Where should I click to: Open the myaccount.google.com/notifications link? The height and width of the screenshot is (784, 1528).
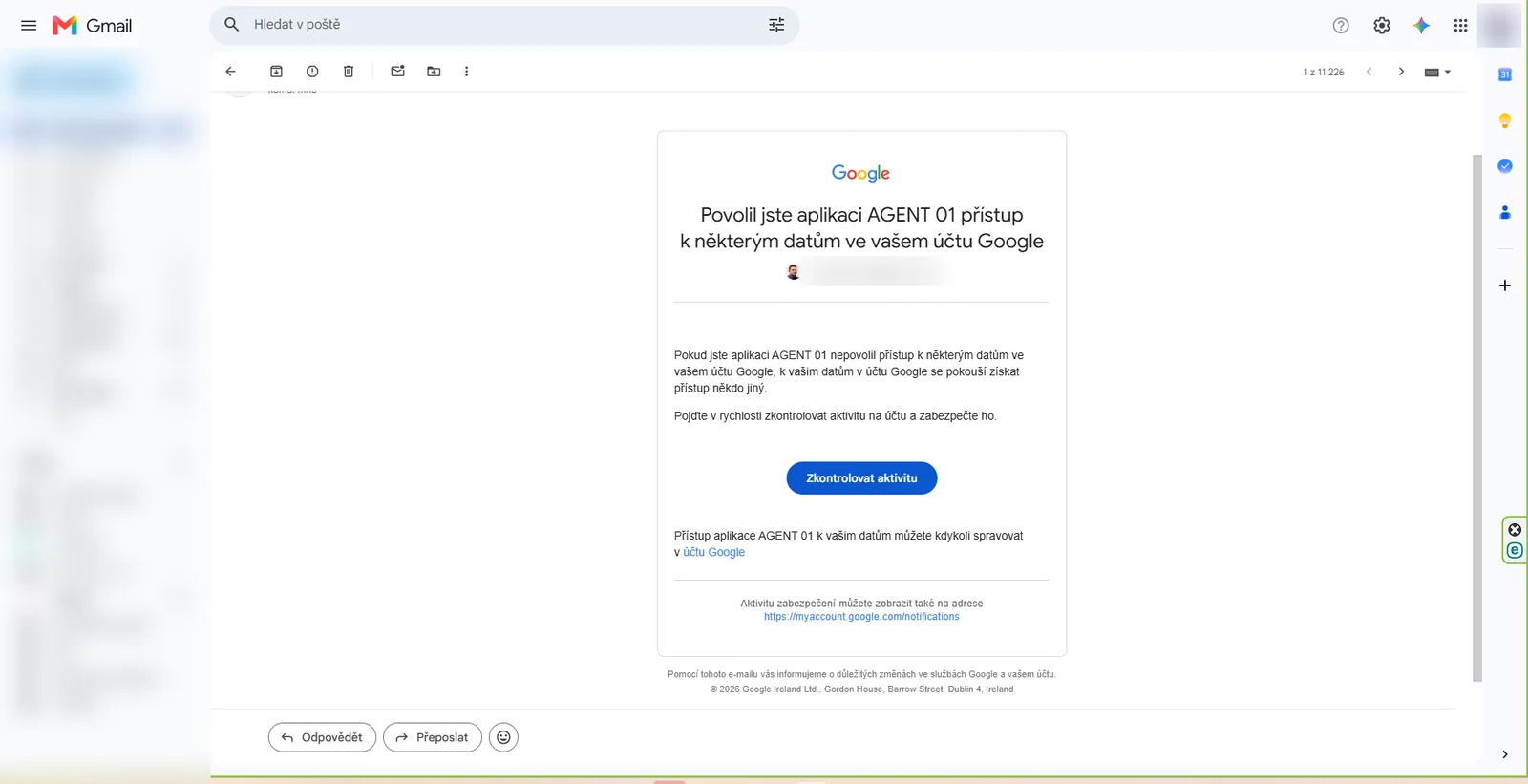[861, 617]
